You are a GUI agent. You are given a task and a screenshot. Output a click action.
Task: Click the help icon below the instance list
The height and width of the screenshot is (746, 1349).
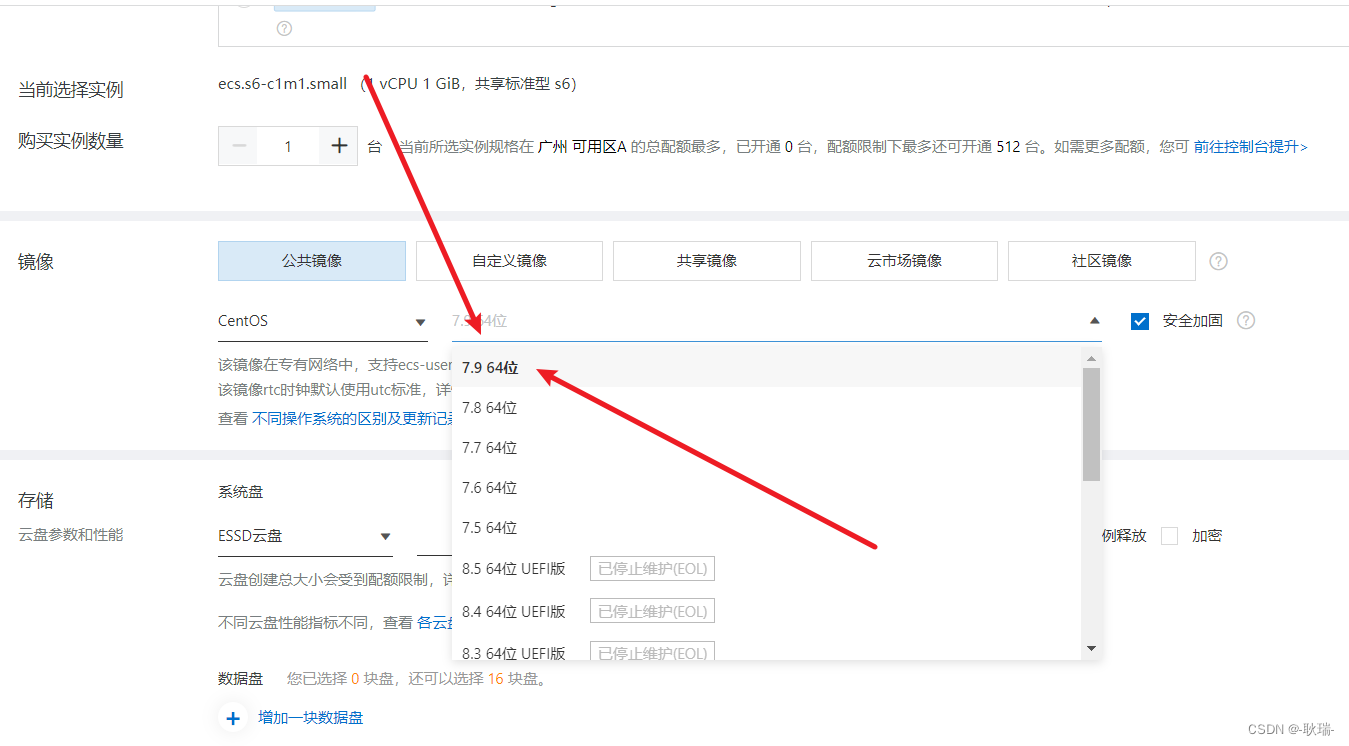[284, 28]
